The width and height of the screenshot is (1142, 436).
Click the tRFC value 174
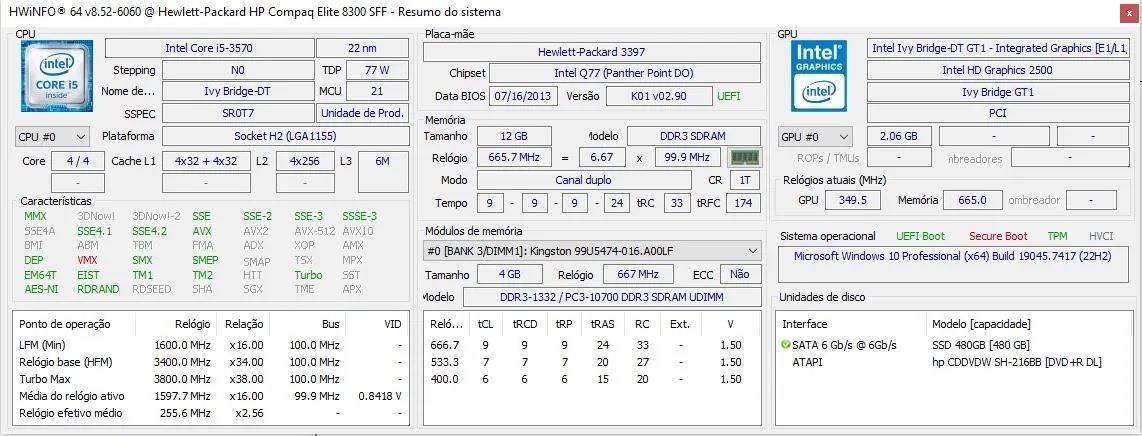[x=742, y=203]
